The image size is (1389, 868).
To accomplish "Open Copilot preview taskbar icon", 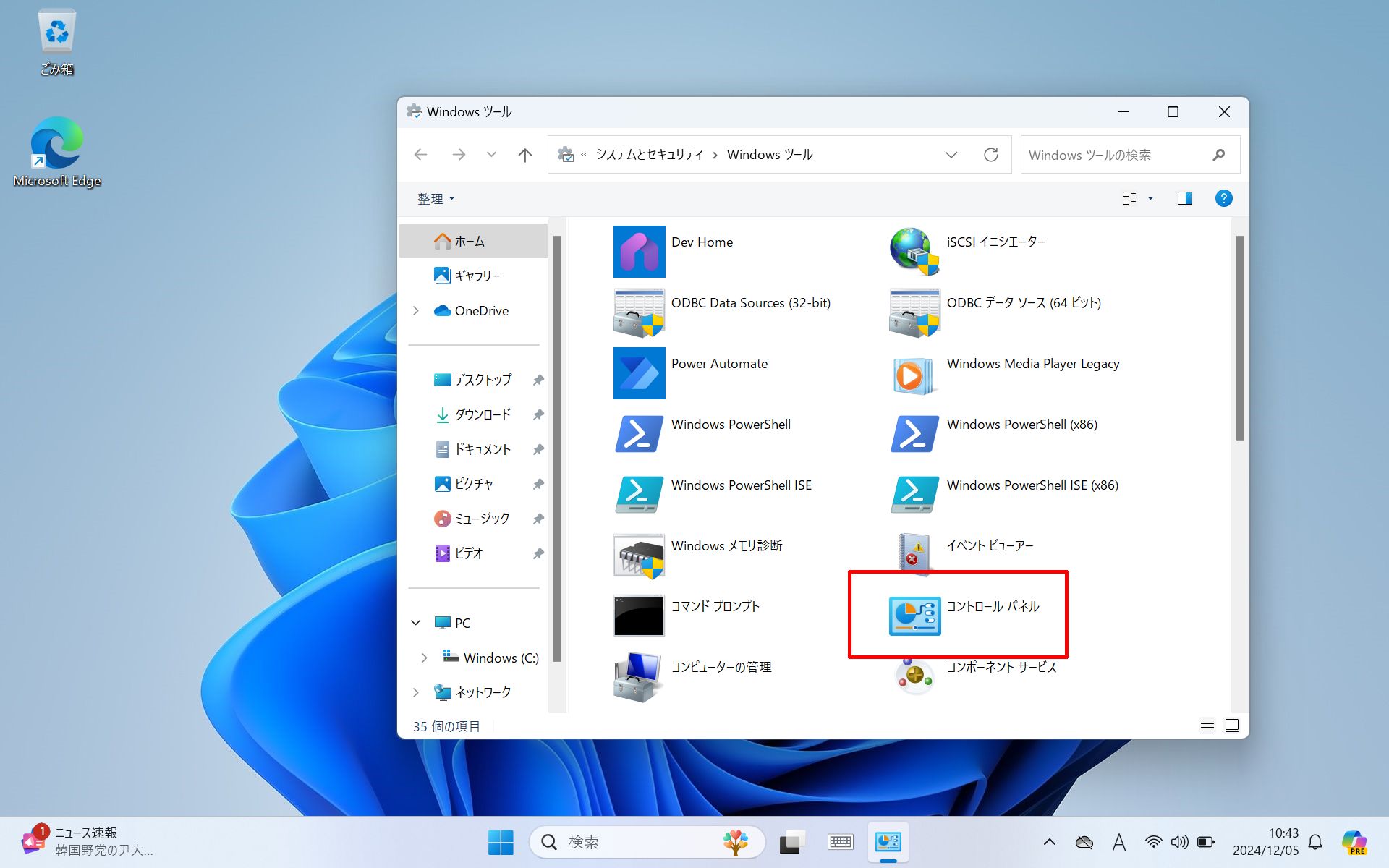I will coord(1354,842).
